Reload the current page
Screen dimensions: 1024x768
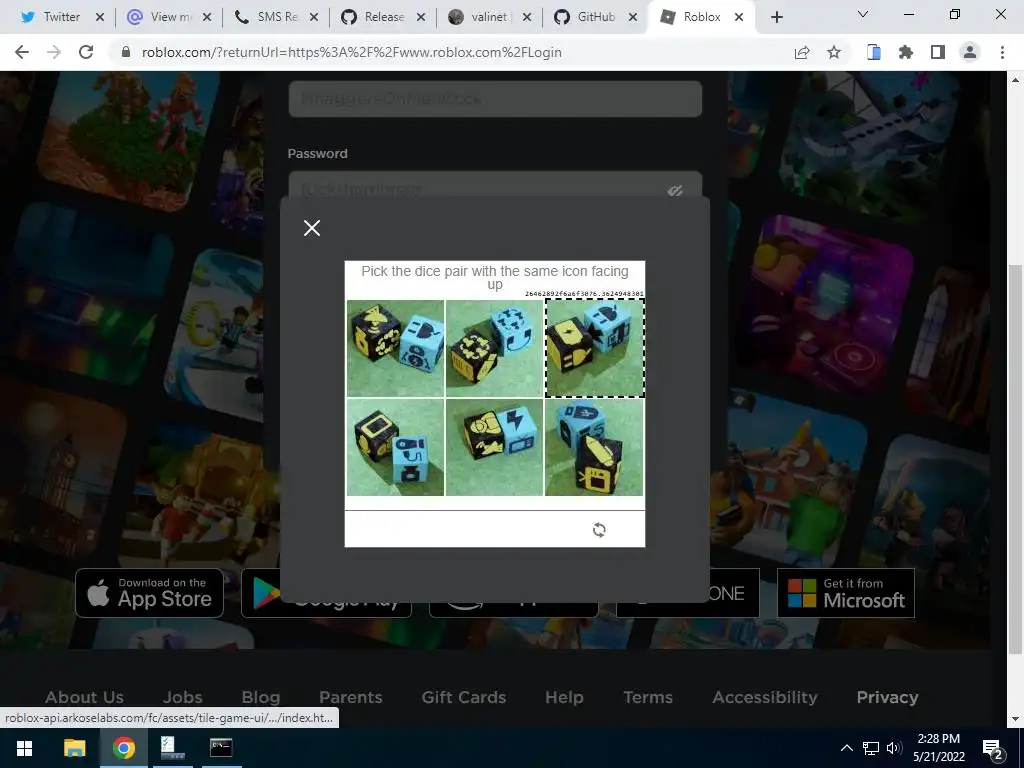tap(86, 52)
